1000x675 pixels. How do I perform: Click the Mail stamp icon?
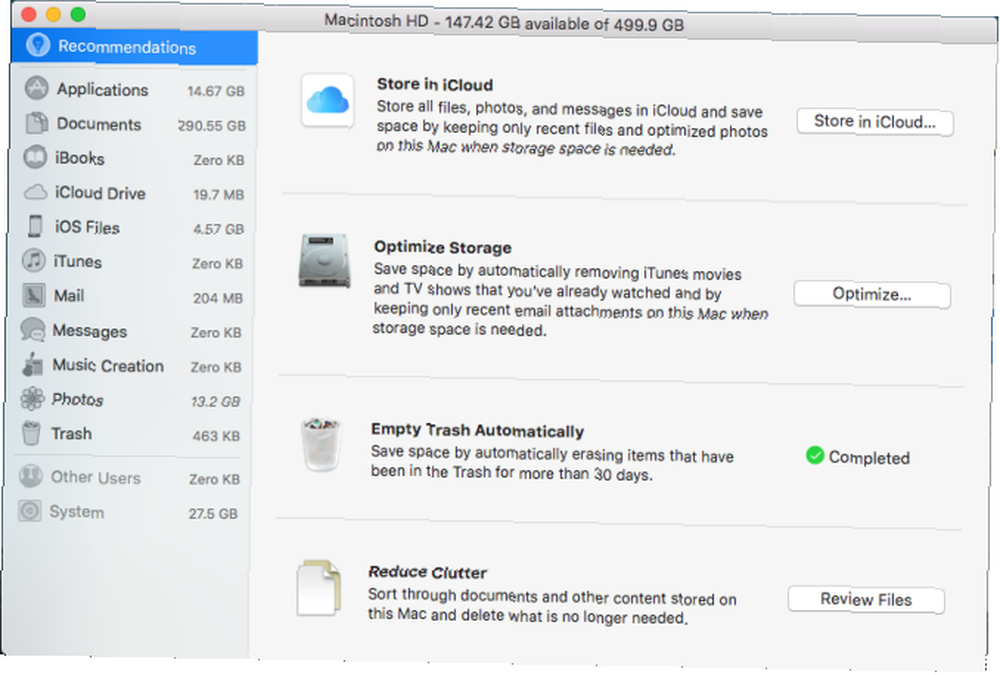click(x=34, y=295)
